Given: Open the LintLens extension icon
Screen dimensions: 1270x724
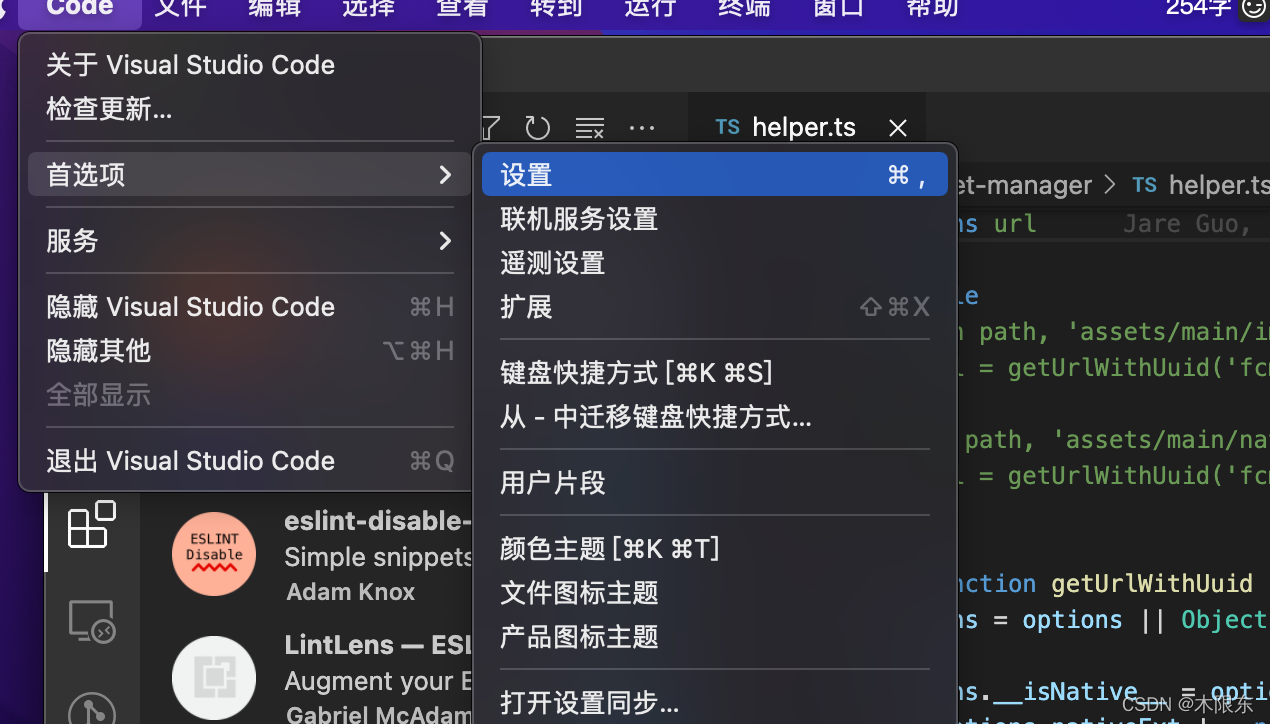Looking at the screenshot, I should coord(214,679).
